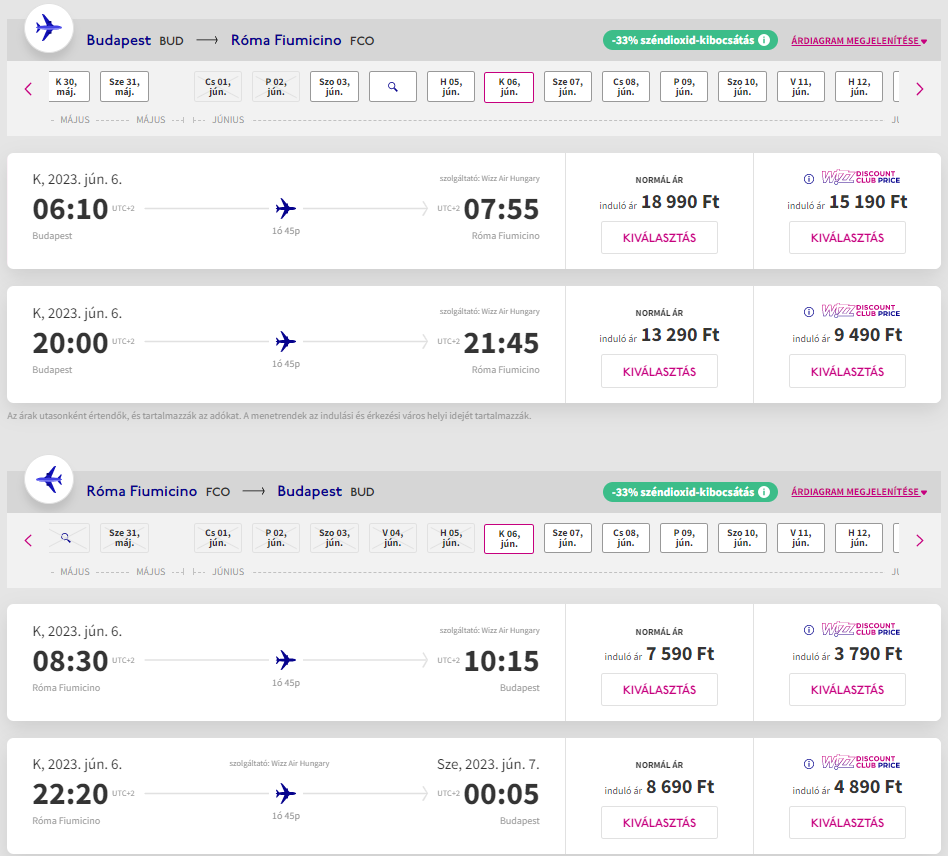Image resolution: width=948 pixels, height=856 pixels.
Task: Choose club price 3 790 Ft with KIVÁLASZTÁS
Action: [847, 689]
